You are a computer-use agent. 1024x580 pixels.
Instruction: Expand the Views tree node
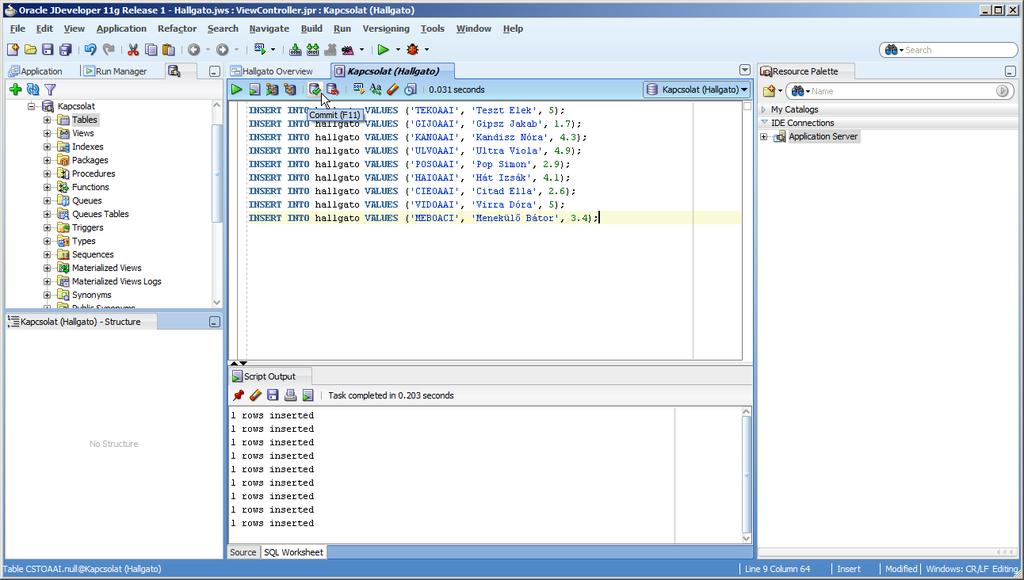coord(47,133)
